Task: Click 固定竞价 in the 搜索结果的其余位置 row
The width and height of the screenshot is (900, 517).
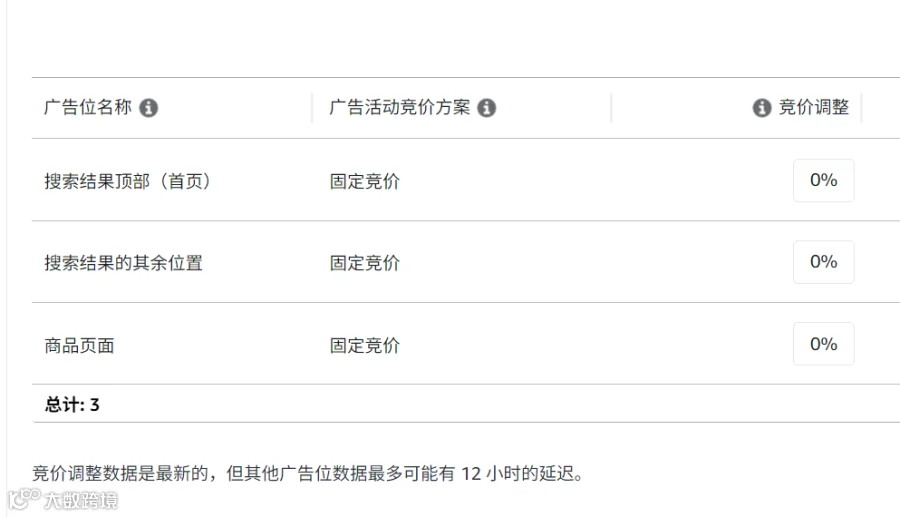Action: pyautogui.click(x=364, y=263)
